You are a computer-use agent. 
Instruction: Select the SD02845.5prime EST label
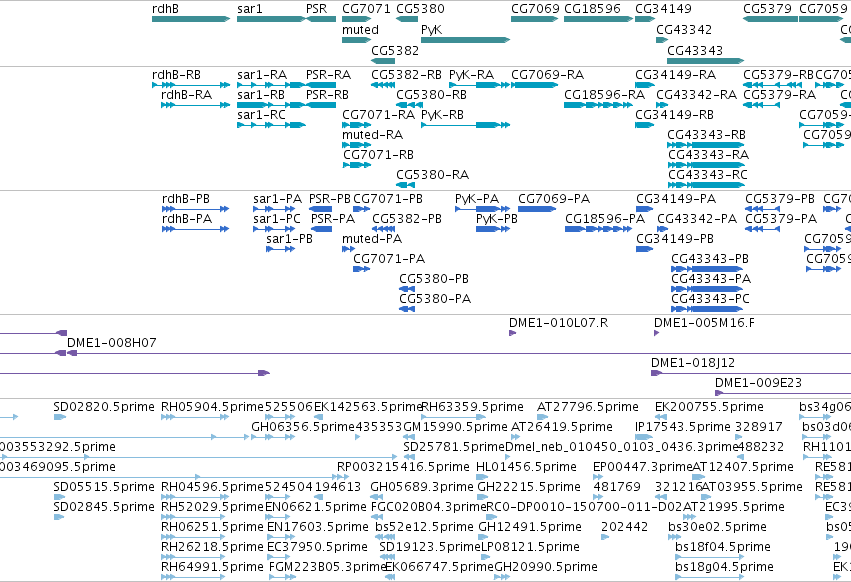[x=104, y=507]
